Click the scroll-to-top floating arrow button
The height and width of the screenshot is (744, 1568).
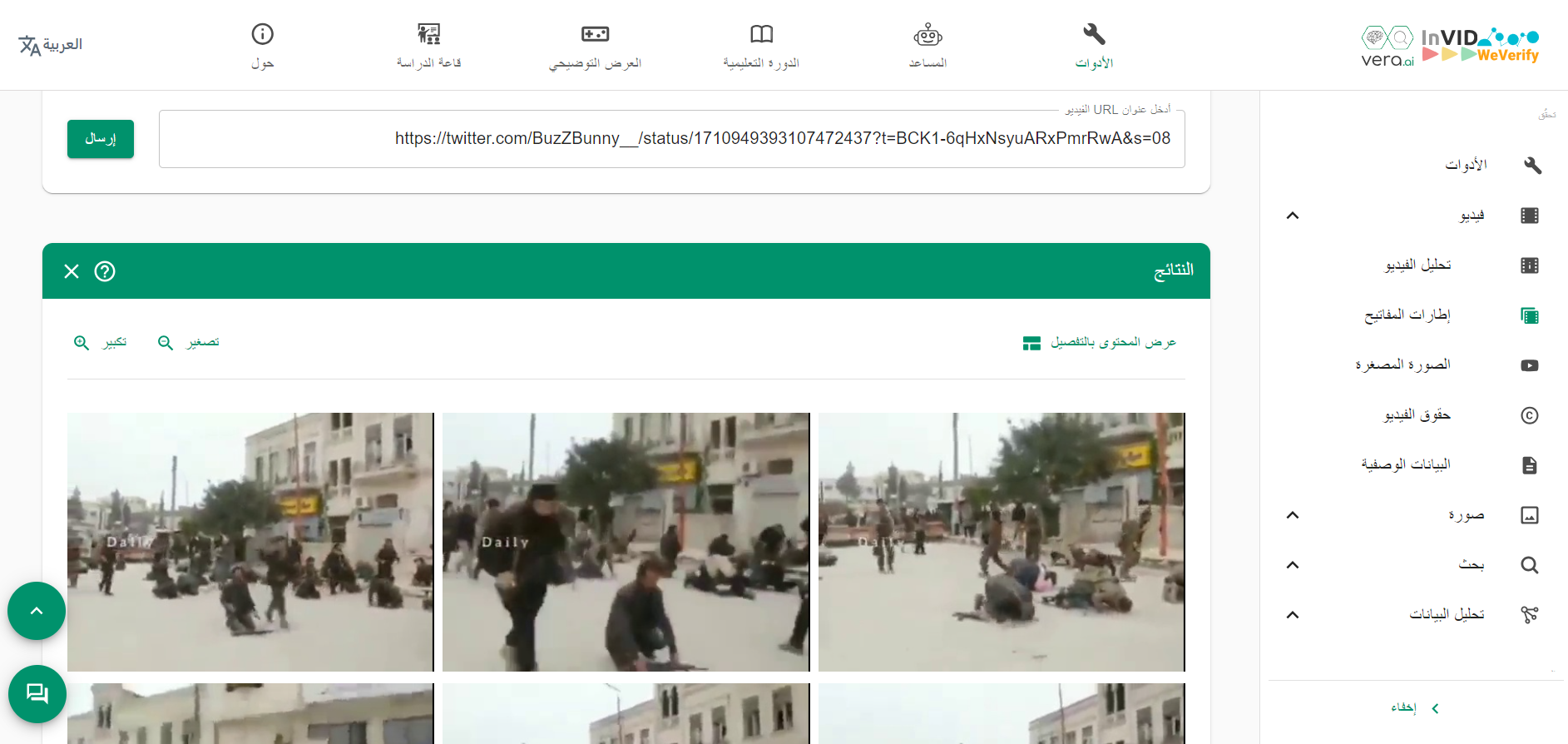pos(37,611)
